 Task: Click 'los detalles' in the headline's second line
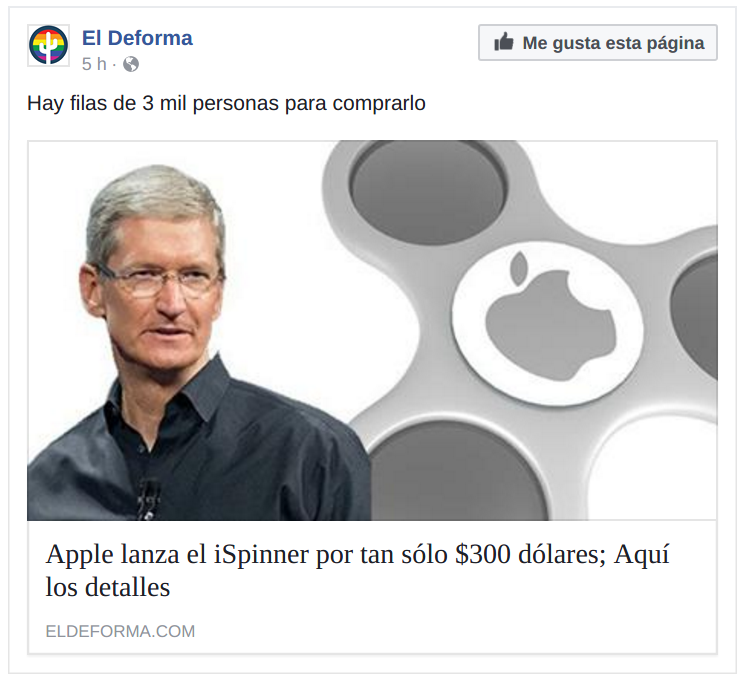108,587
